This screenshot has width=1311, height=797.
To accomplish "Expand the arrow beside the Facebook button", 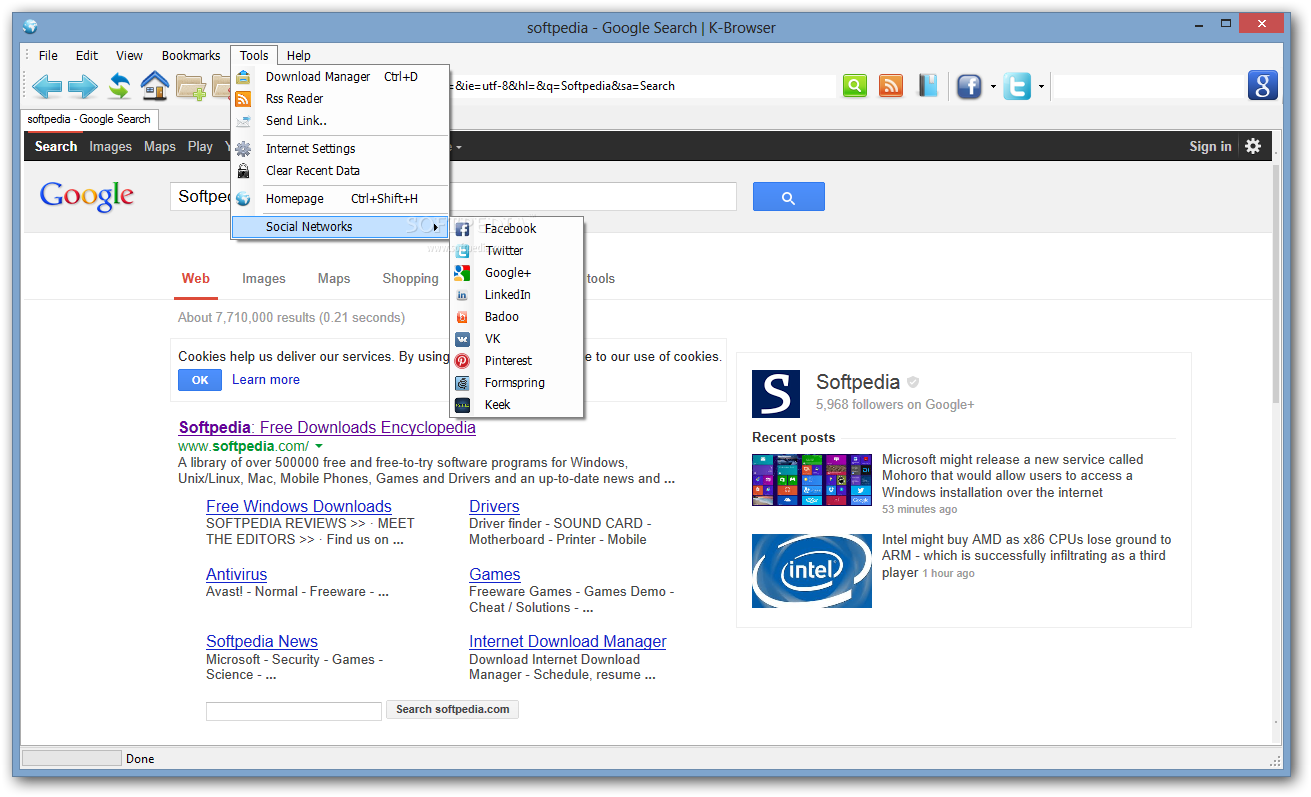I will [993, 87].
